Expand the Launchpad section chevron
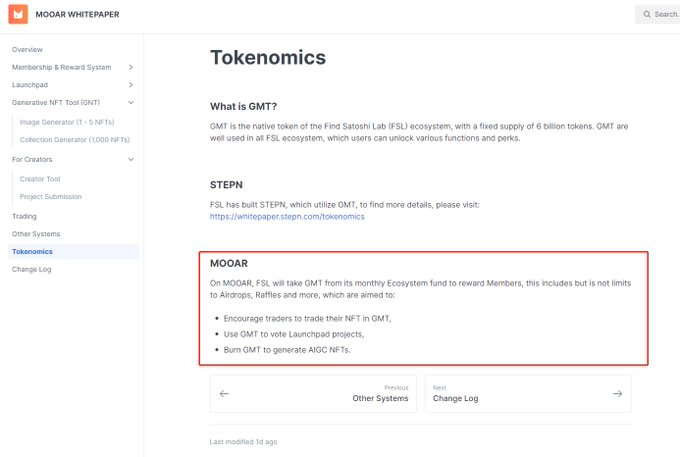The width and height of the screenshot is (680, 457). 131,85
